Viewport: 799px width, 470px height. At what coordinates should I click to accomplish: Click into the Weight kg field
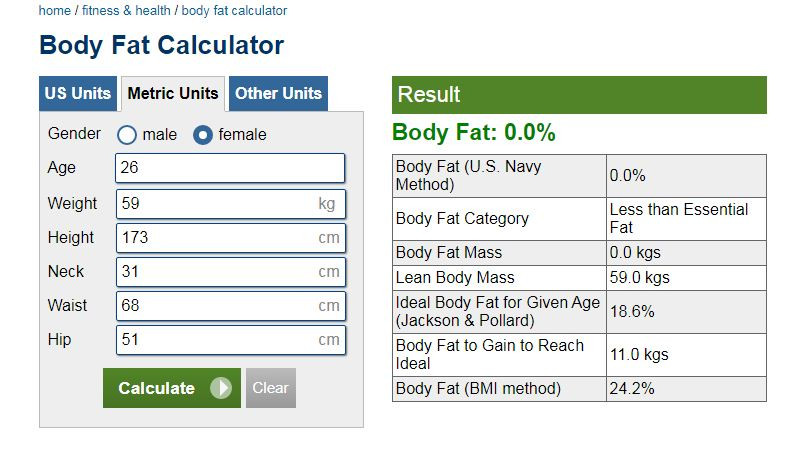point(215,204)
